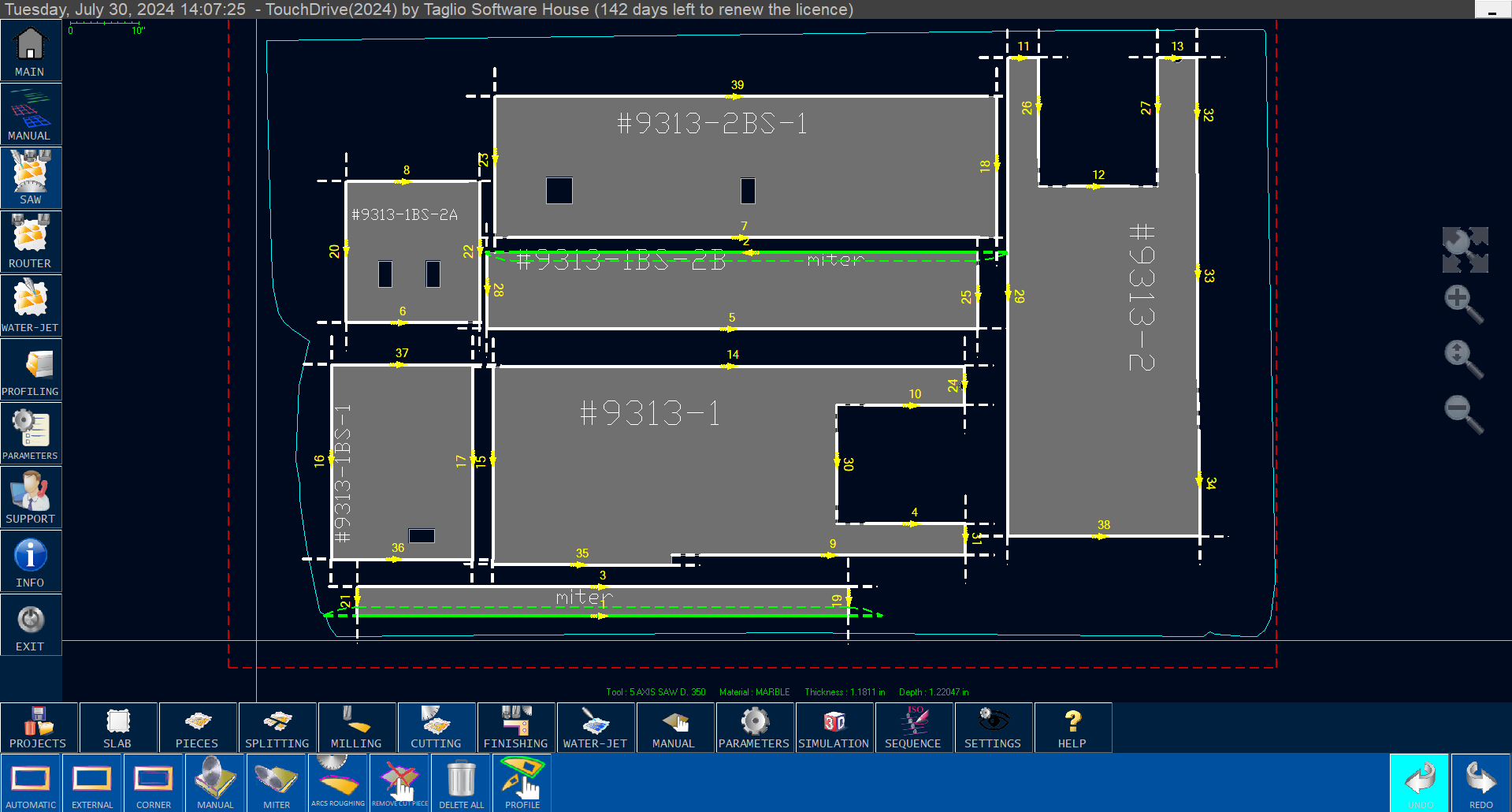Switch to the MILLING tab

coord(357,728)
